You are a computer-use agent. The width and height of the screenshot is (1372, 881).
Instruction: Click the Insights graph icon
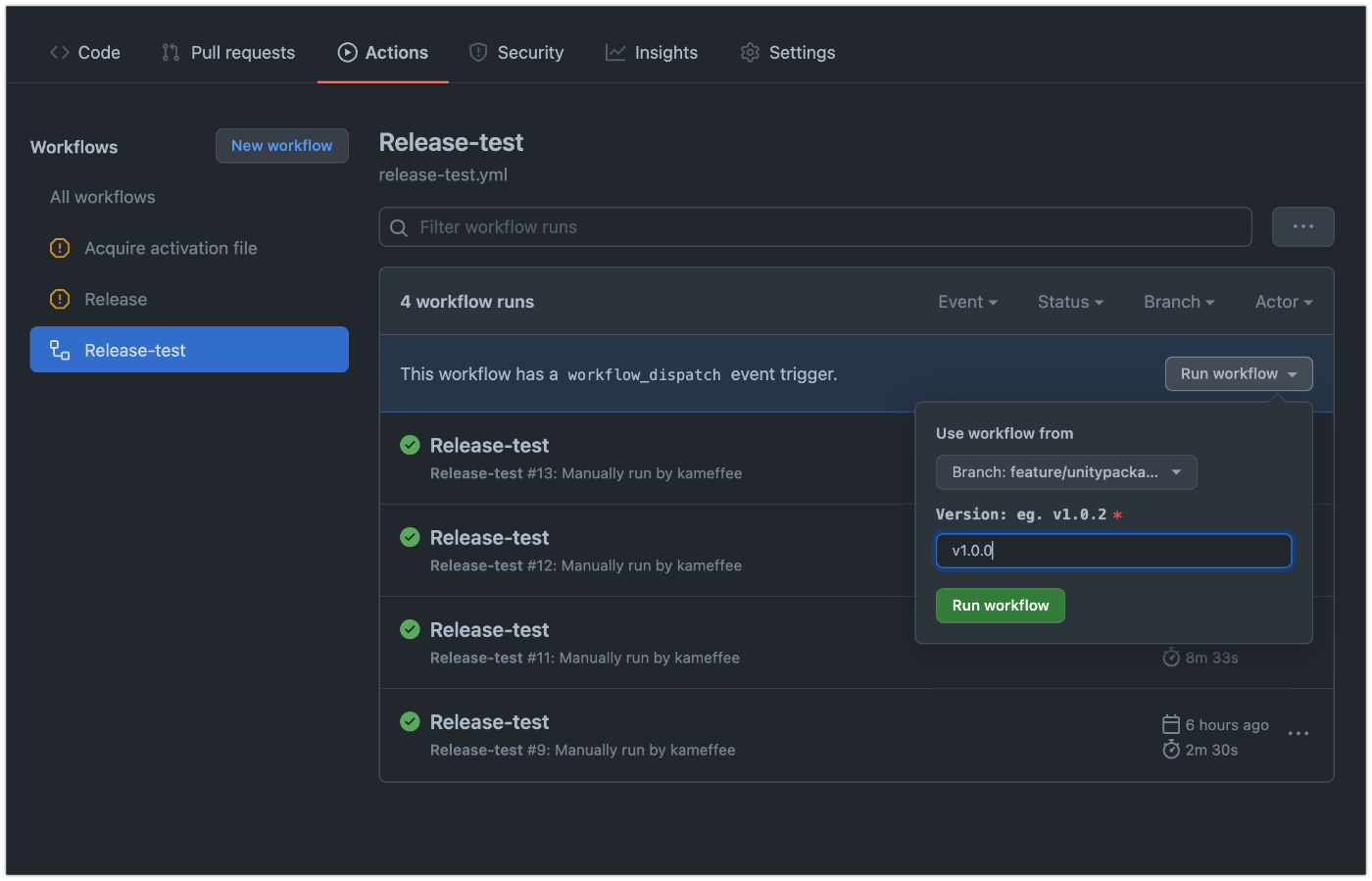click(x=615, y=53)
